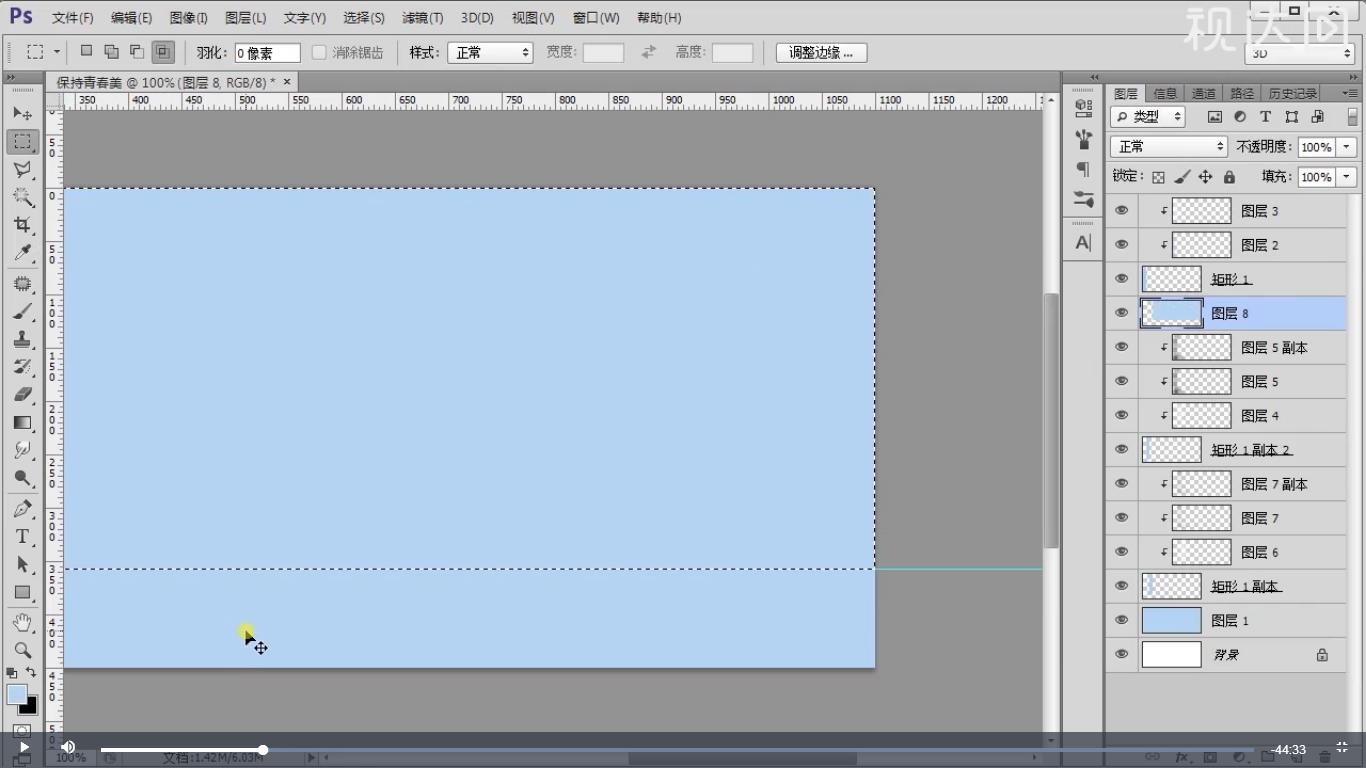
Task: Filter layers by pixel layer icon
Action: 1215,117
